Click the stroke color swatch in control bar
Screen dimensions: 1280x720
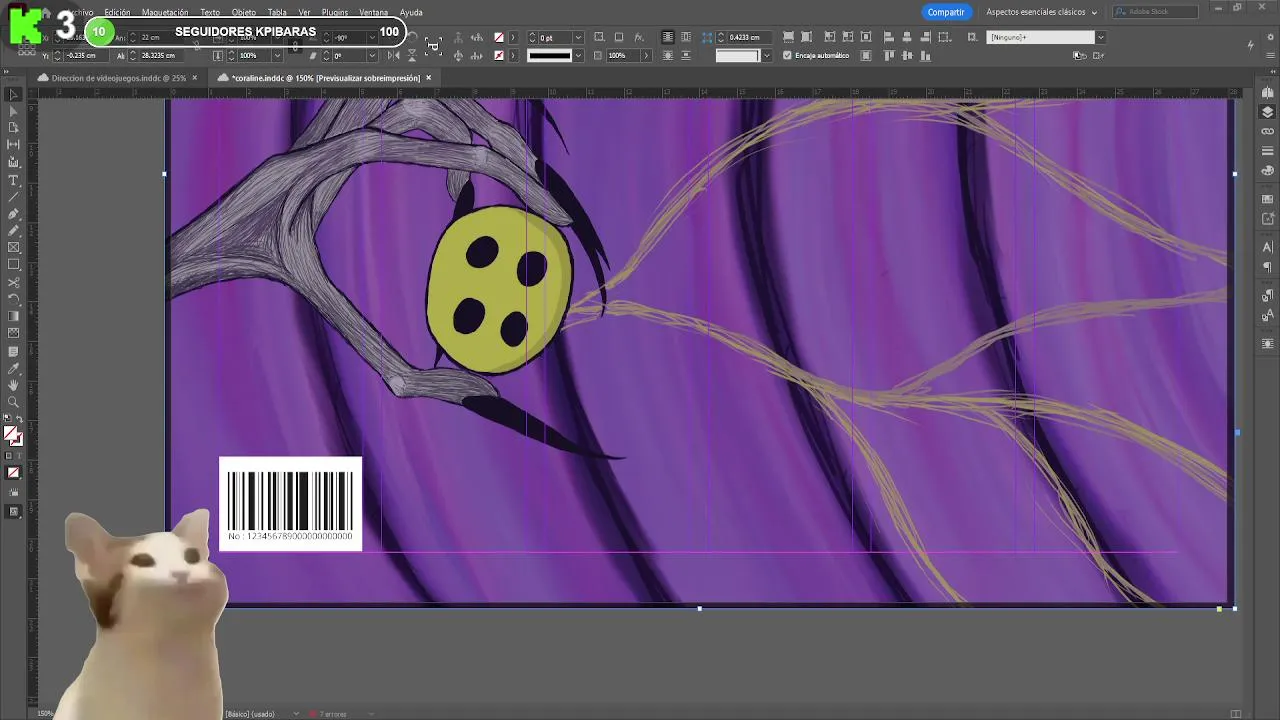498,56
